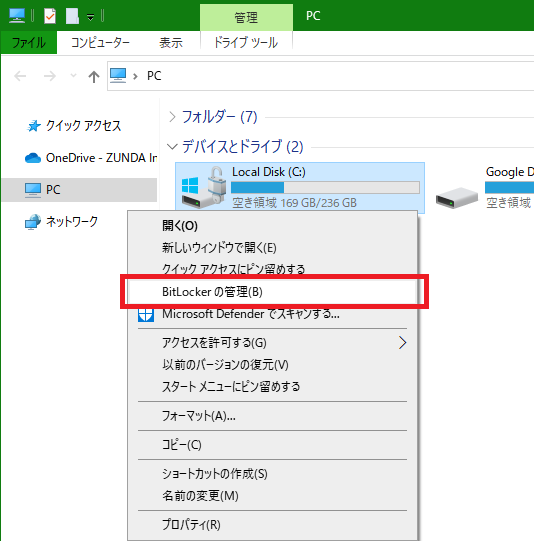Expand the アクセスを許可する submenu arrow

click(x=403, y=343)
